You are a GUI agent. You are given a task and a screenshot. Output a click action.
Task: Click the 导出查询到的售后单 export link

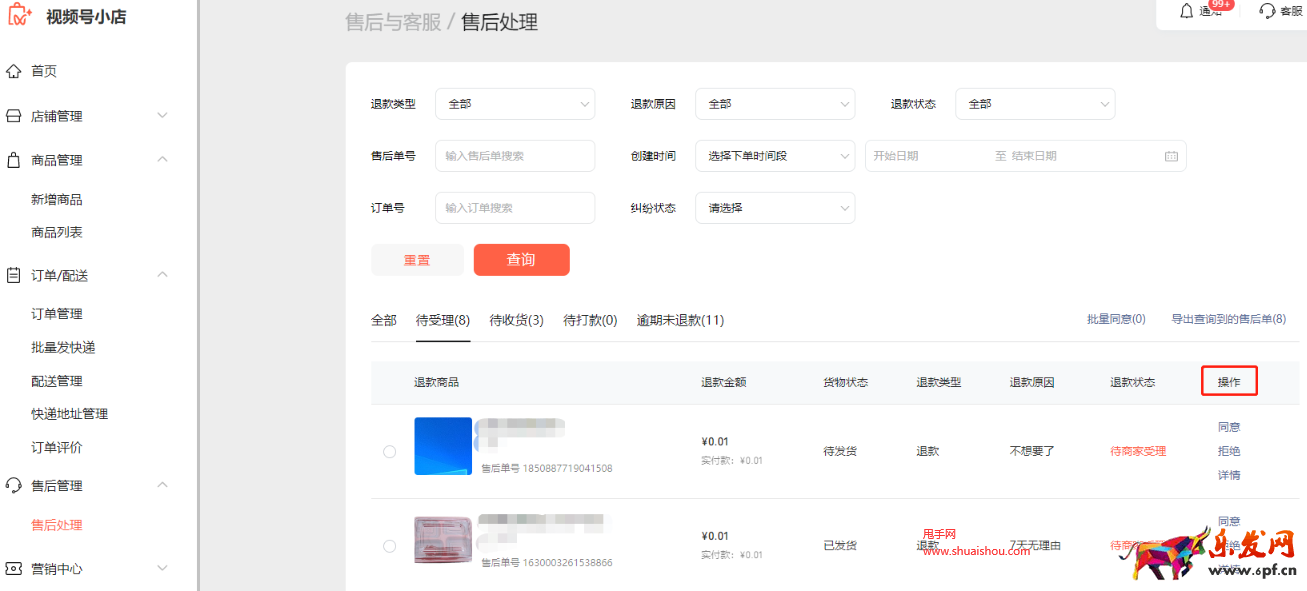pos(1227,320)
